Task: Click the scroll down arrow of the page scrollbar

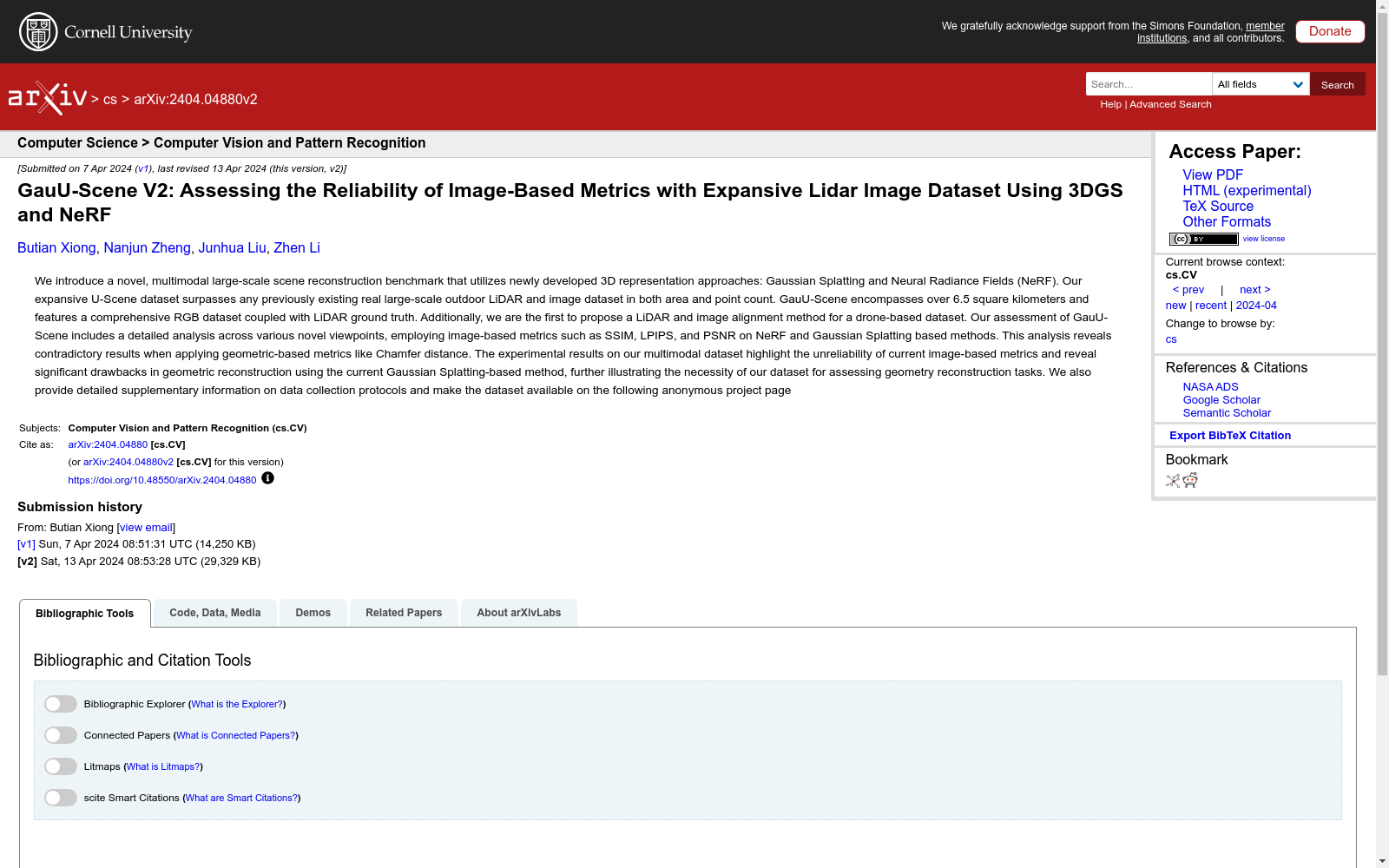Action: pyautogui.click(x=1382, y=861)
